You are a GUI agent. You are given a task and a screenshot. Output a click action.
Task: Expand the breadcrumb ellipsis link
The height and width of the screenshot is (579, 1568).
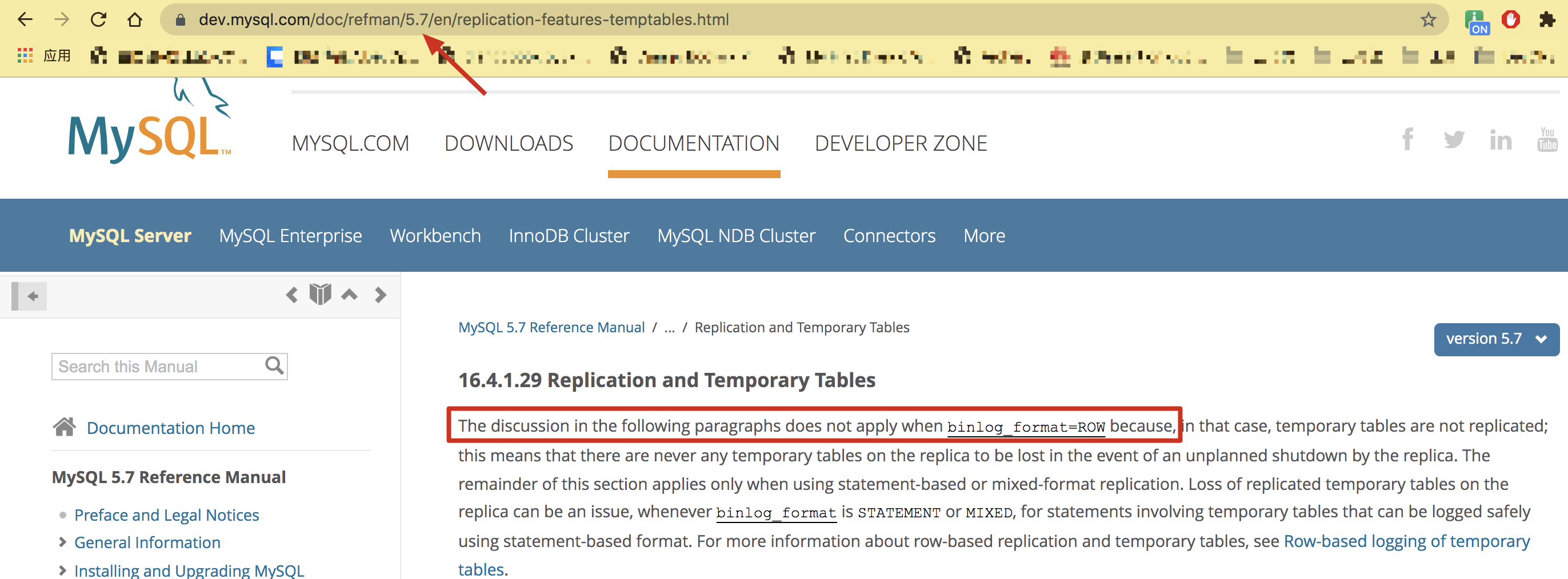pyautogui.click(x=670, y=328)
